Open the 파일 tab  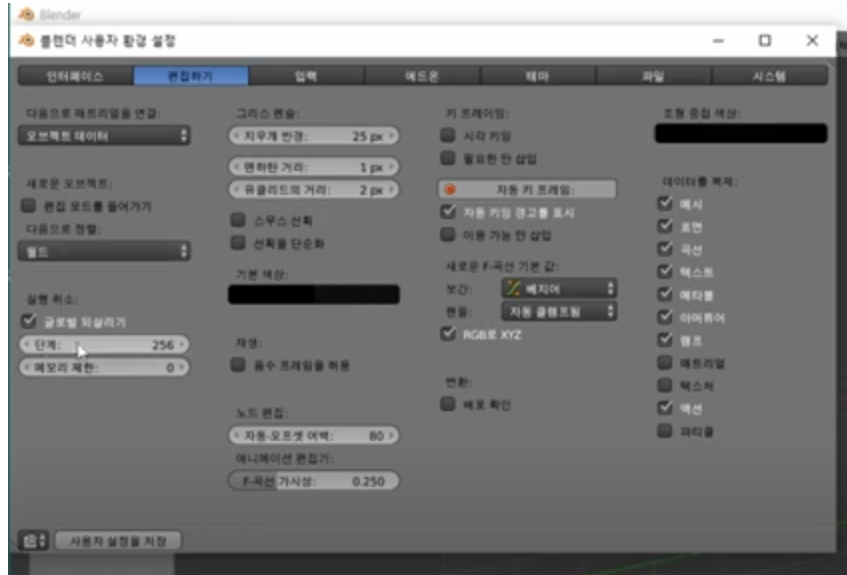tap(654, 76)
